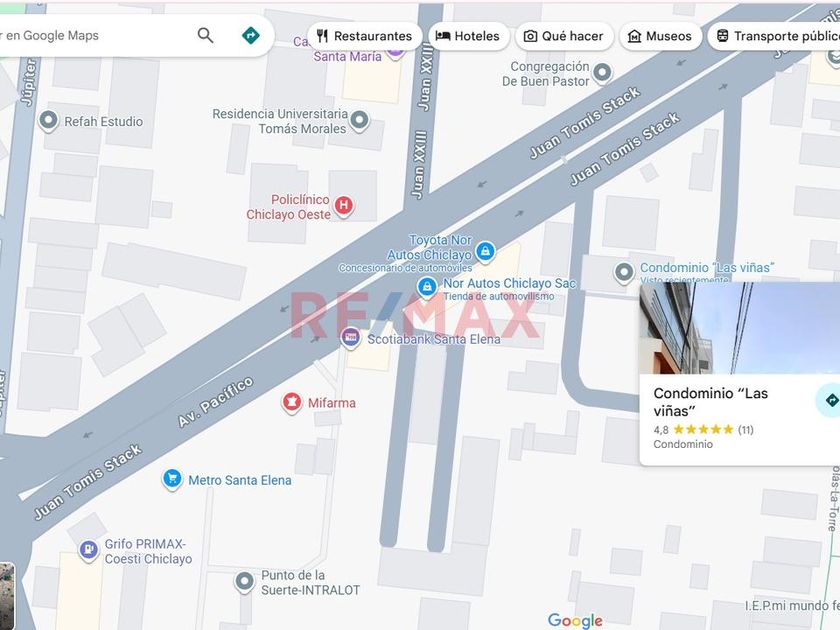The width and height of the screenshot is (840, 630).
Task: Click the Toyota Nor Autos Chiclayo marker
Action: [485, 251]
